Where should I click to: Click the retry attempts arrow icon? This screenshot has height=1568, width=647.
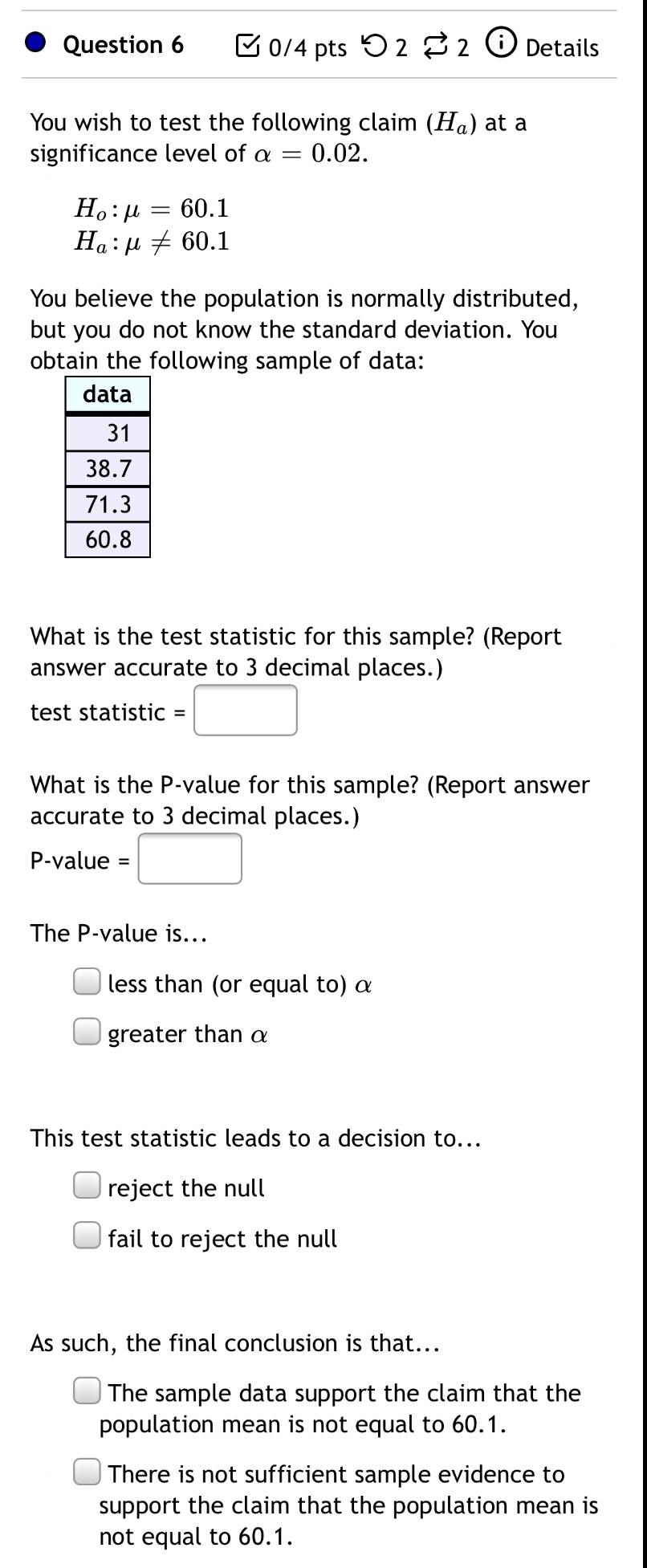click(x=372, y=47)
